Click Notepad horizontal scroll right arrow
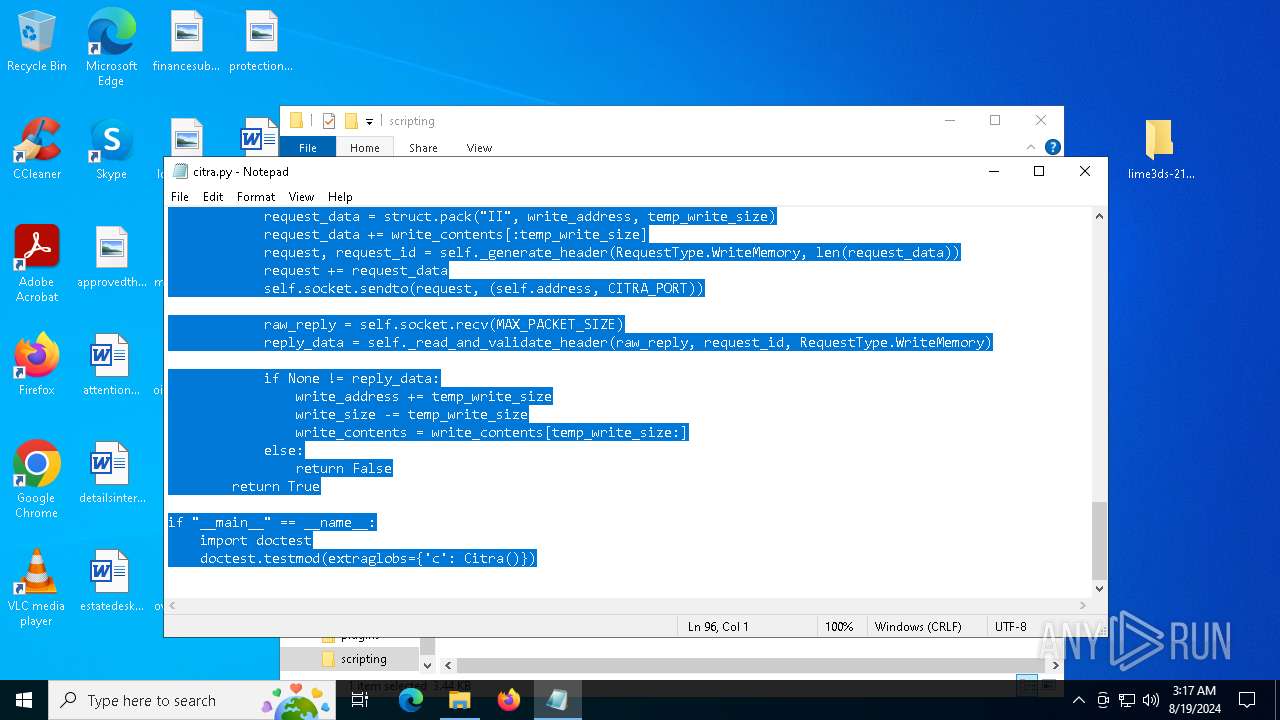This screenshot has width=1280, height=720. (x=1082, y=605)
